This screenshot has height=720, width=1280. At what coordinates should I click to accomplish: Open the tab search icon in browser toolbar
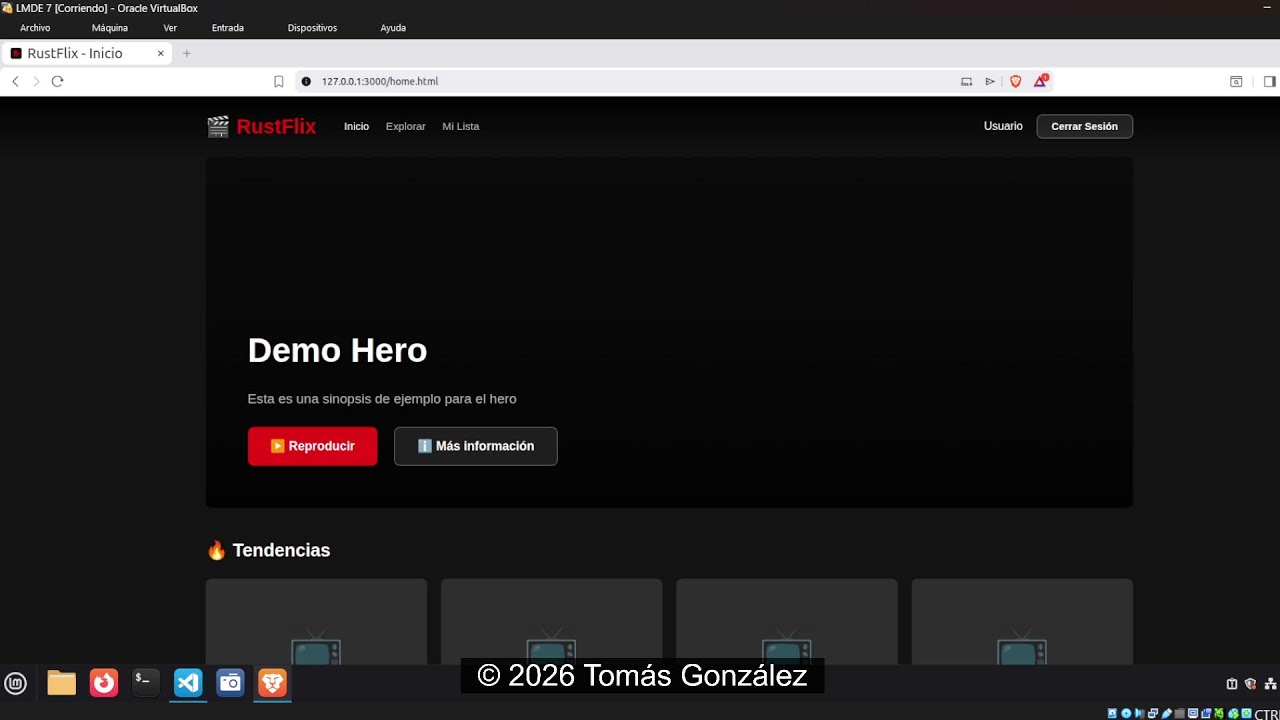pos(1236,81)
